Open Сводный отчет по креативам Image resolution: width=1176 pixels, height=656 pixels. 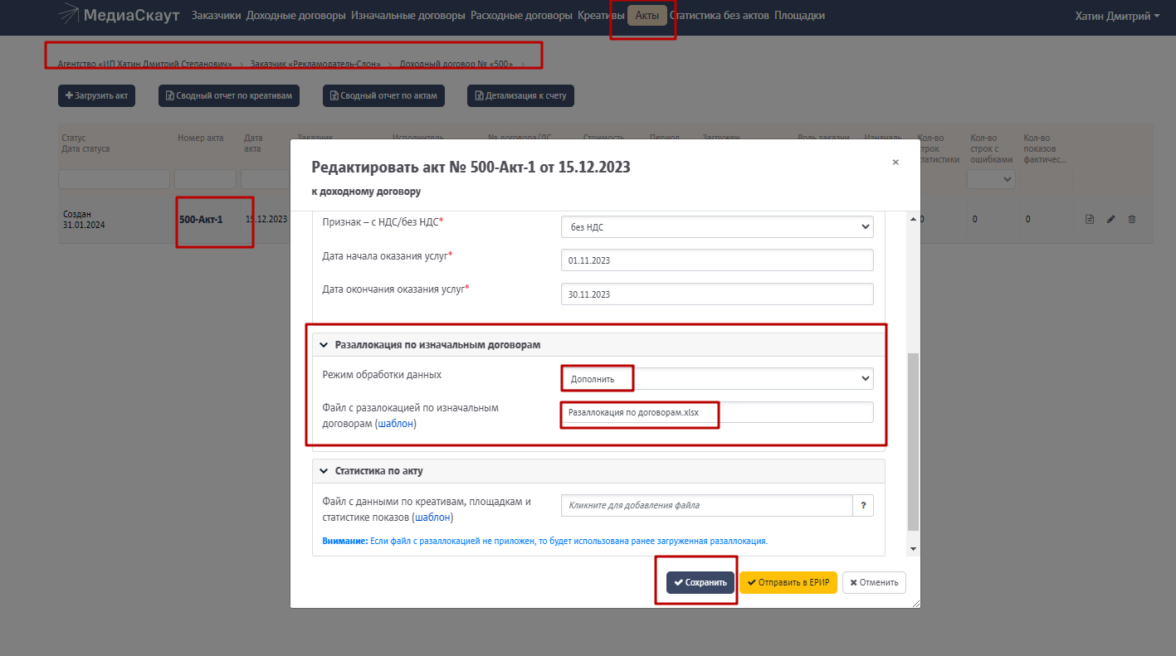pyautogui.click(x=229, y=95)
